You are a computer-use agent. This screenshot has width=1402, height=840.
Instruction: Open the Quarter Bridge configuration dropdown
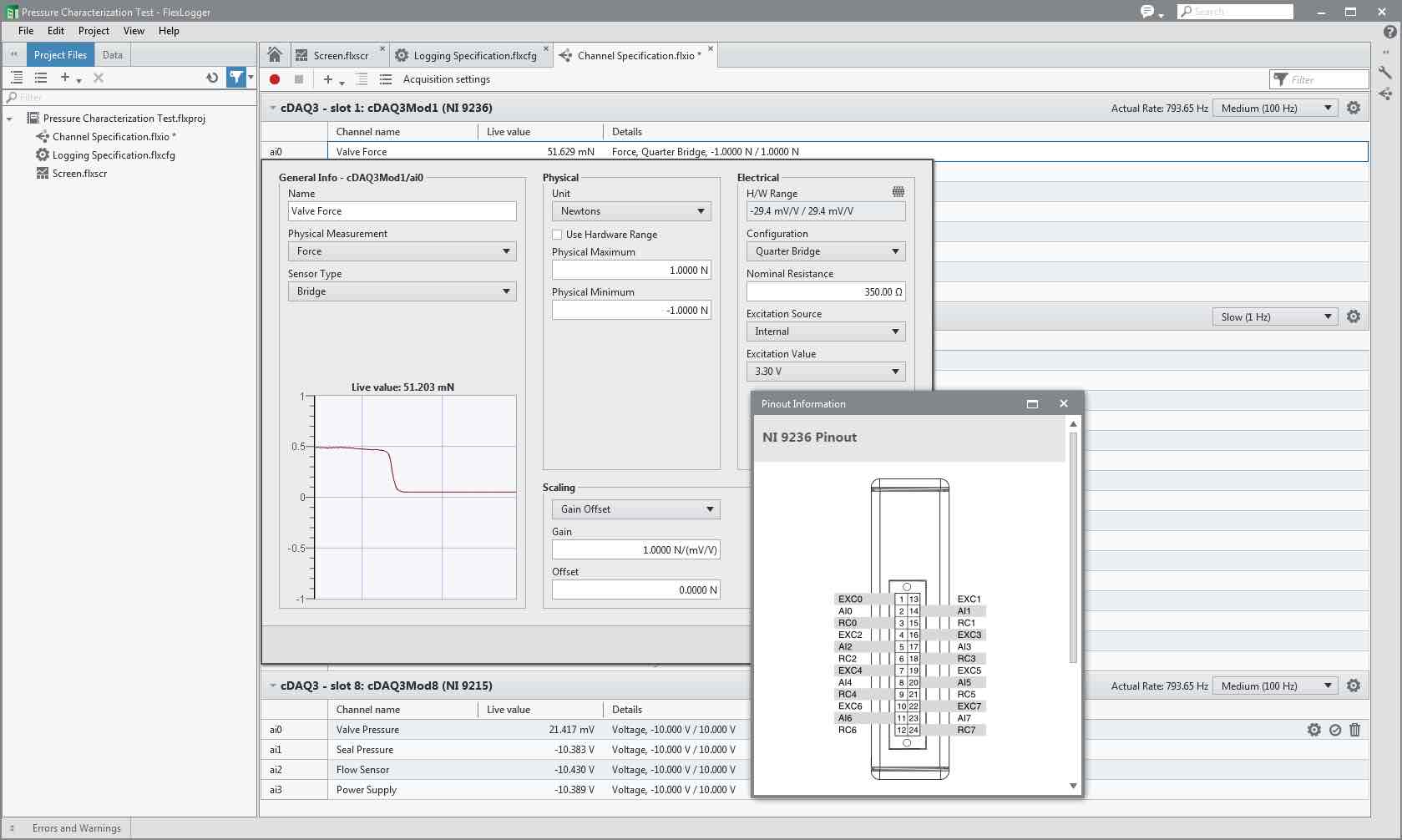point(825,251)
